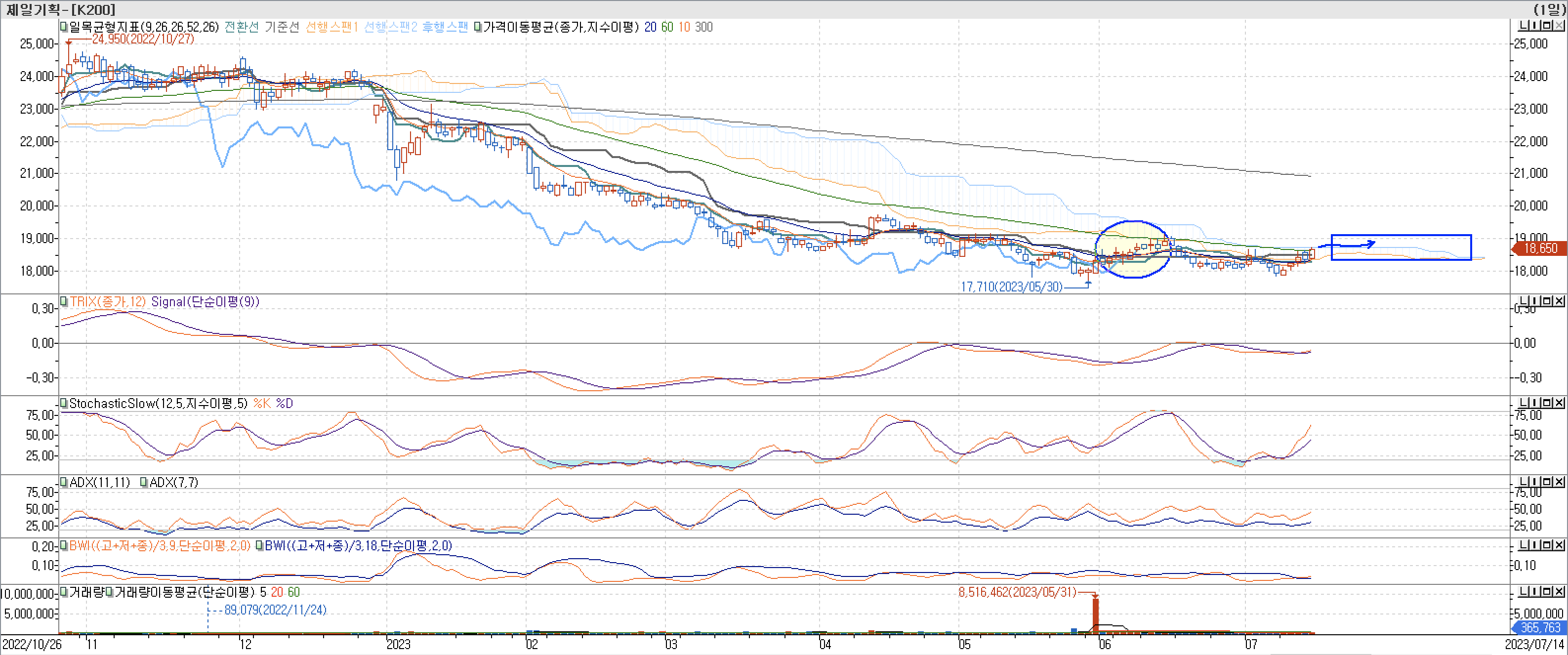Image resolution: width=1568 pixels, height=655 pixels.
Task: Select the blue rectangle drawing with arrow
Action: click(1400, 236)
